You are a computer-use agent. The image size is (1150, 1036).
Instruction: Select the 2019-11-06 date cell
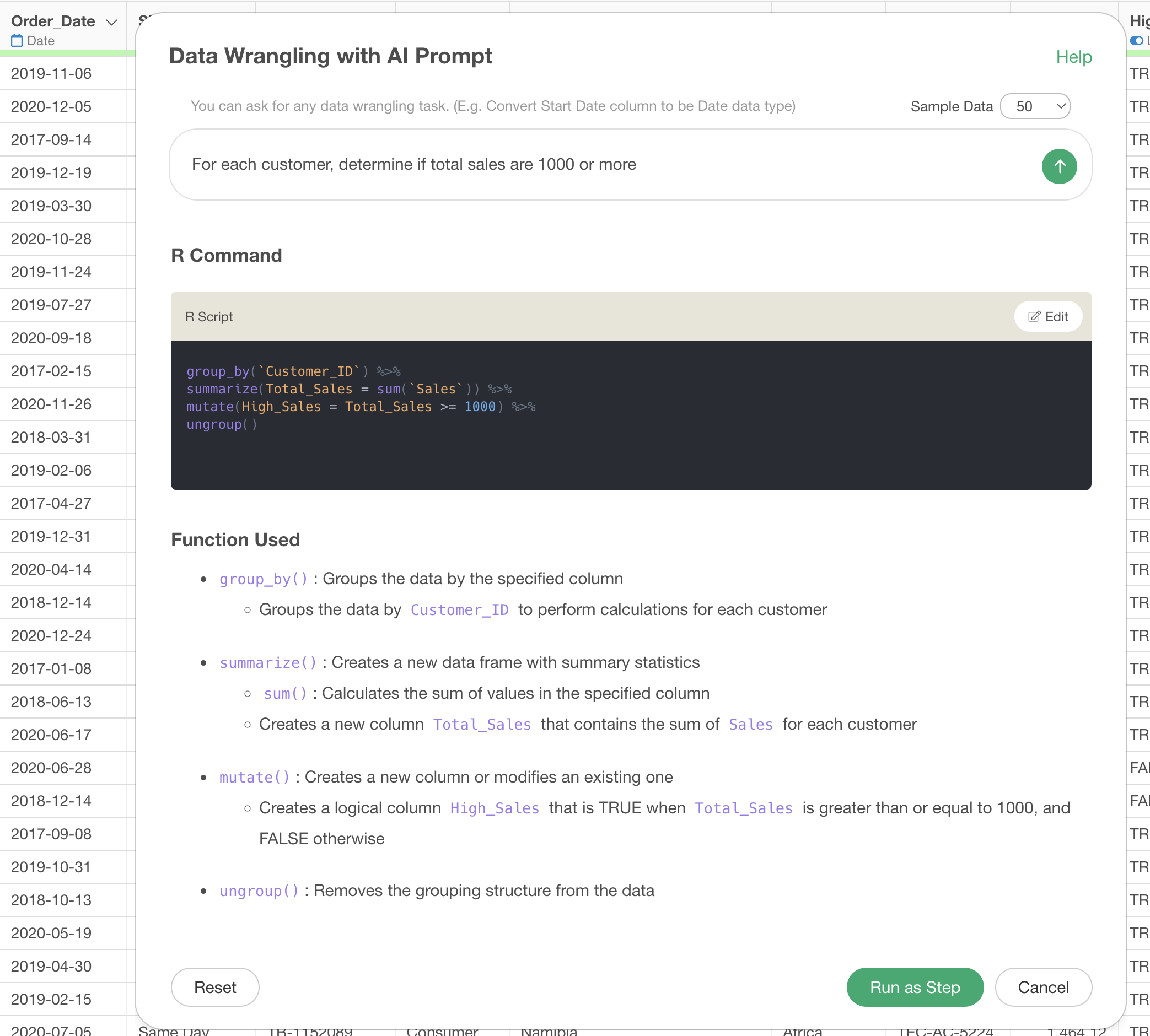coord(51,73)
